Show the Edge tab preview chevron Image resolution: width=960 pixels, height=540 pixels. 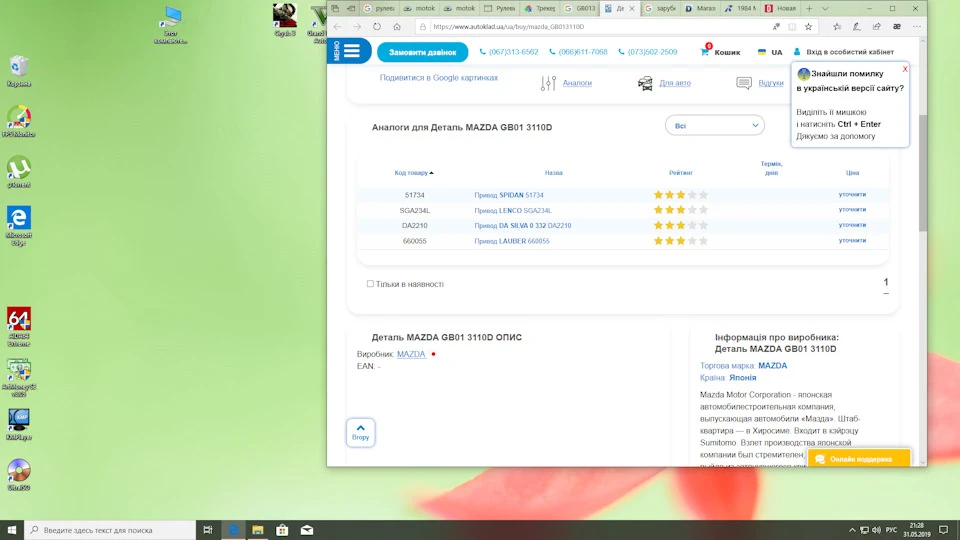tap(825, 9)
